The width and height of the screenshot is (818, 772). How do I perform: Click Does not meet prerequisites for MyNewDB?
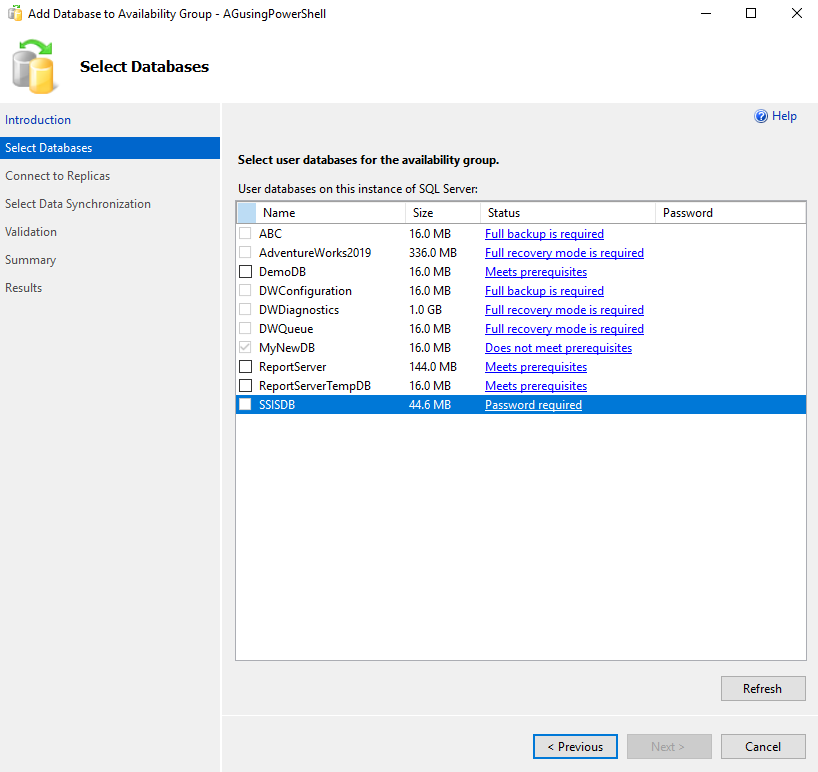558,347
